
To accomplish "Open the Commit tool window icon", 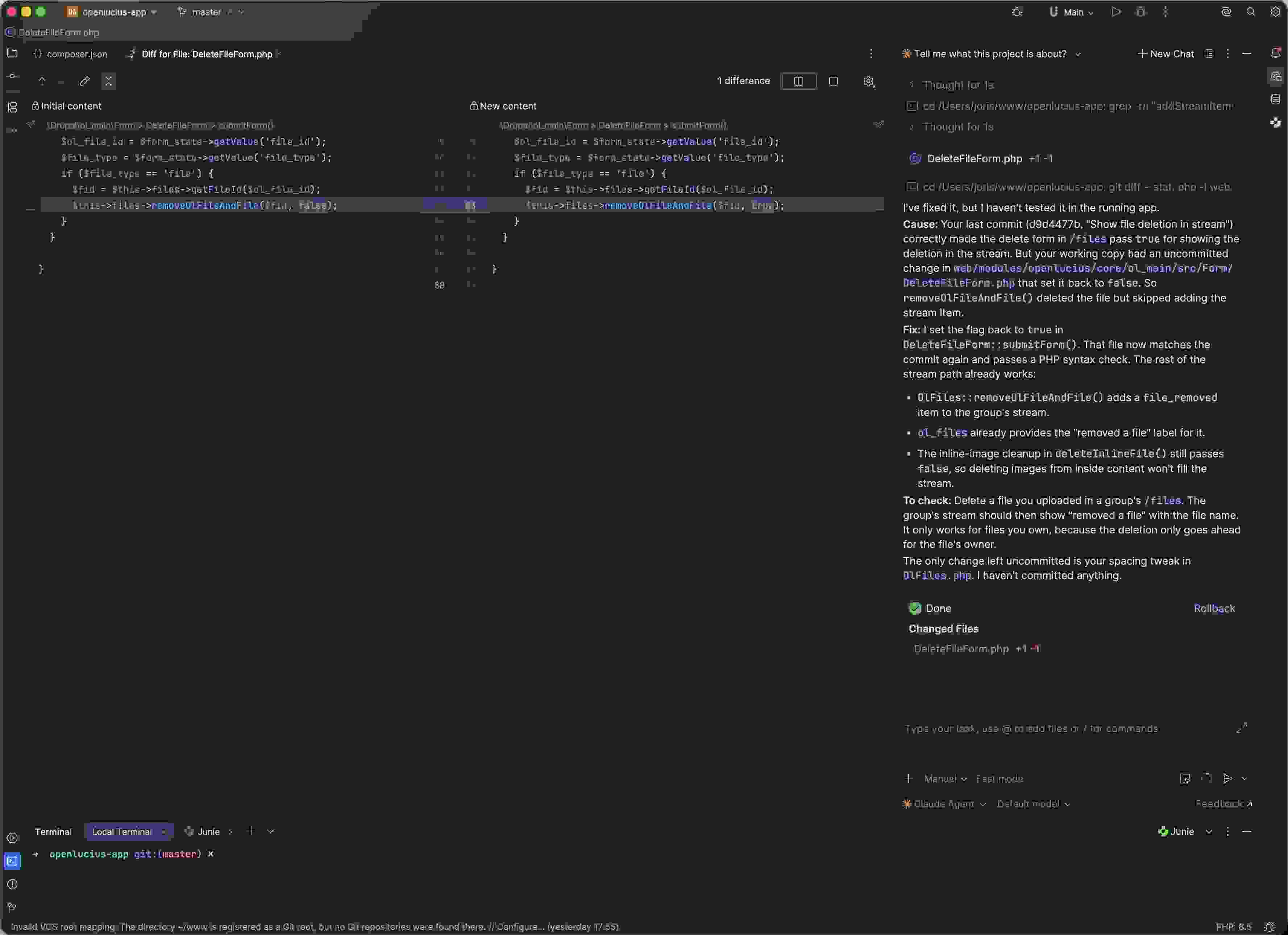I will (x=12, y=76).
